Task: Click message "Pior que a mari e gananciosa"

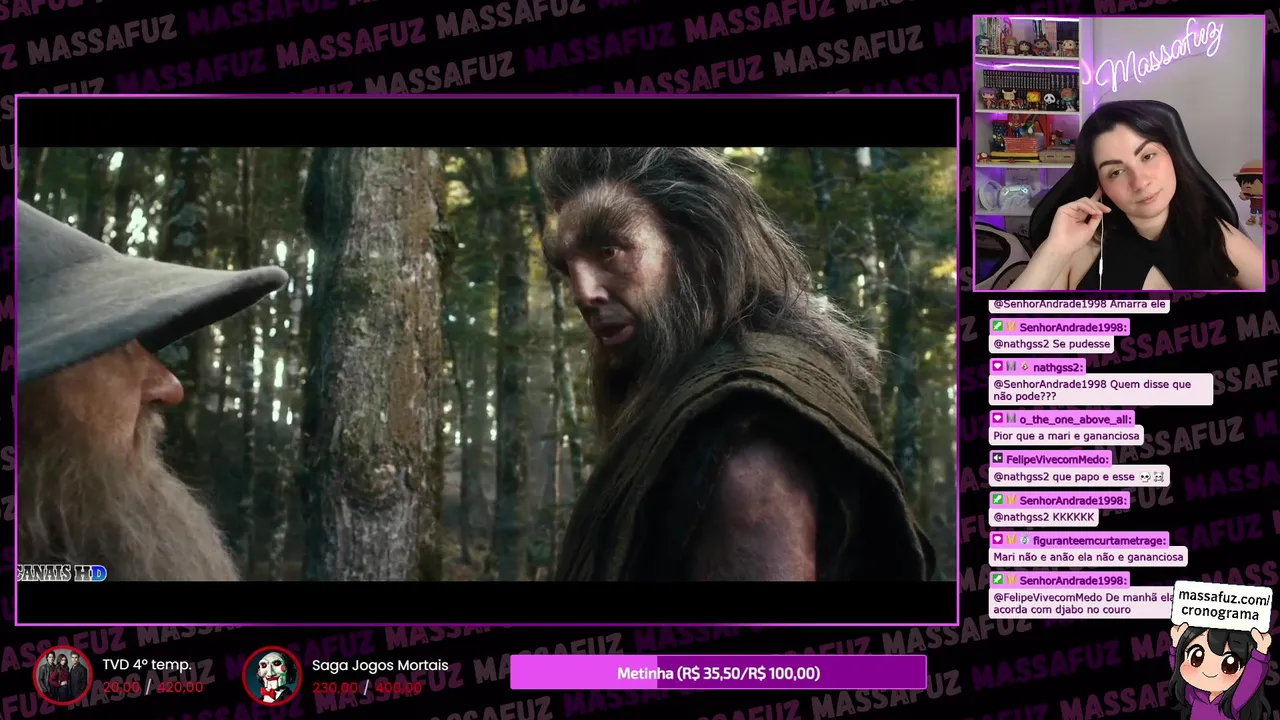Action: pos(1065,436)
